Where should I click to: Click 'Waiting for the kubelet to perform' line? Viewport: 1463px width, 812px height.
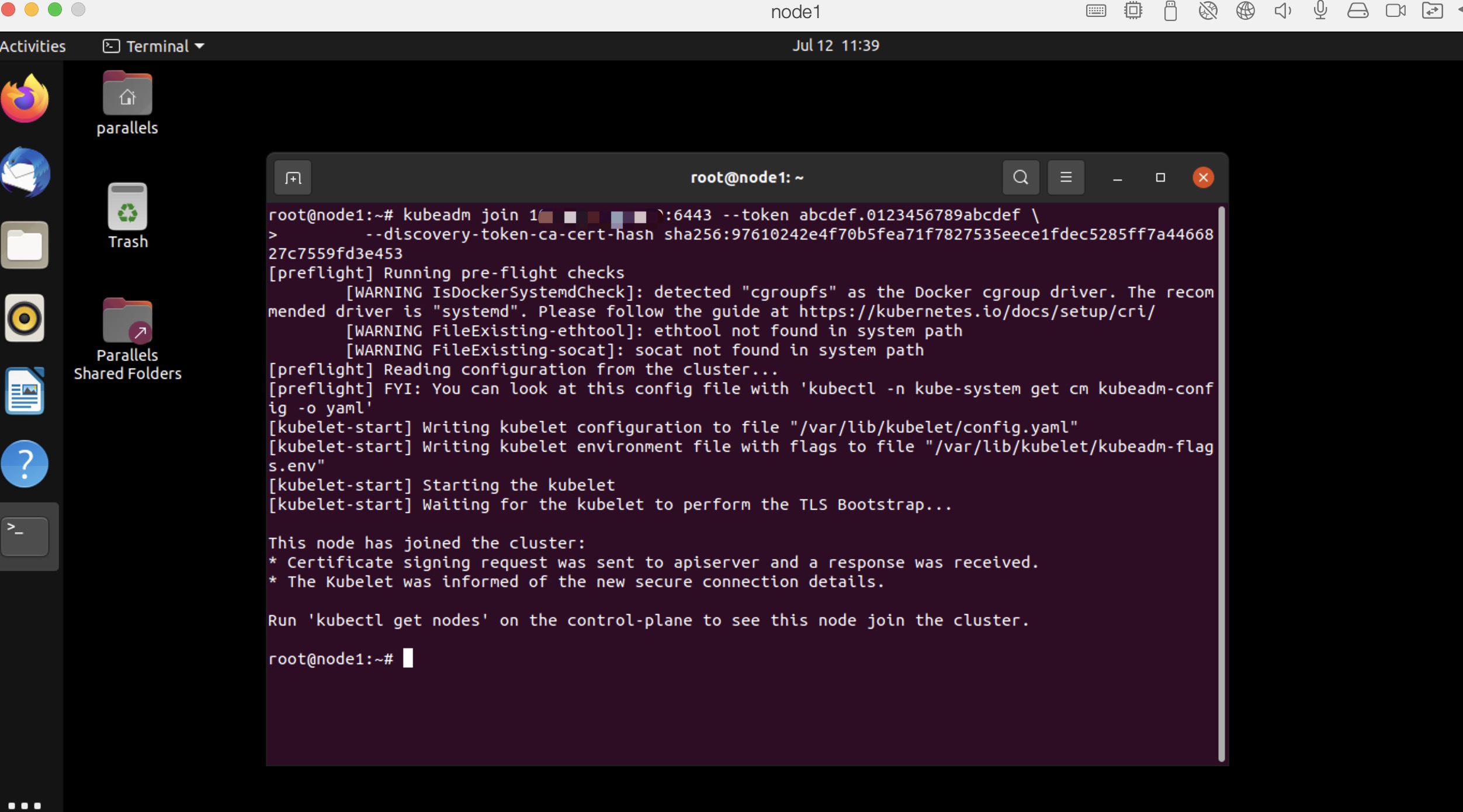point(610,505)
